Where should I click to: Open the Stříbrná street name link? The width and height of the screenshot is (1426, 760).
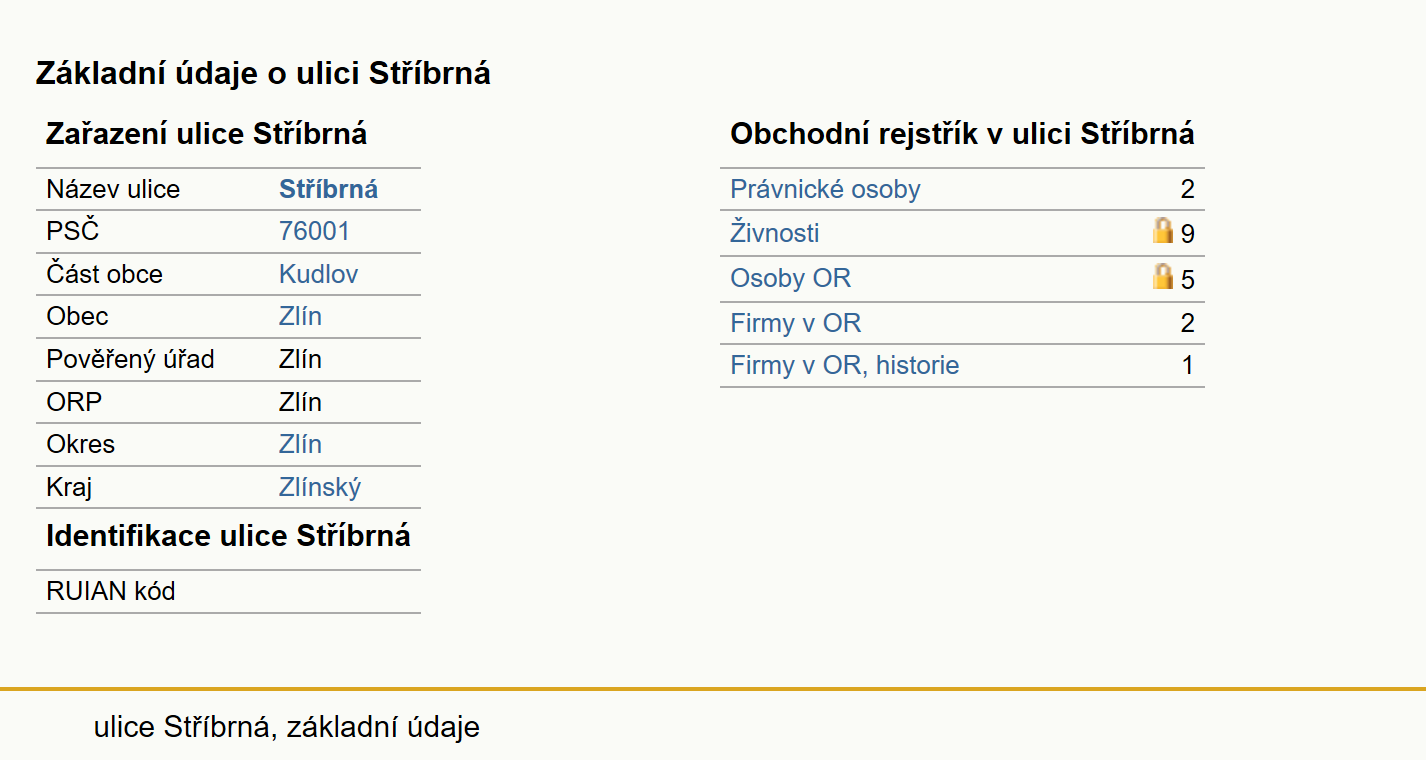click(x=328, y=189)
